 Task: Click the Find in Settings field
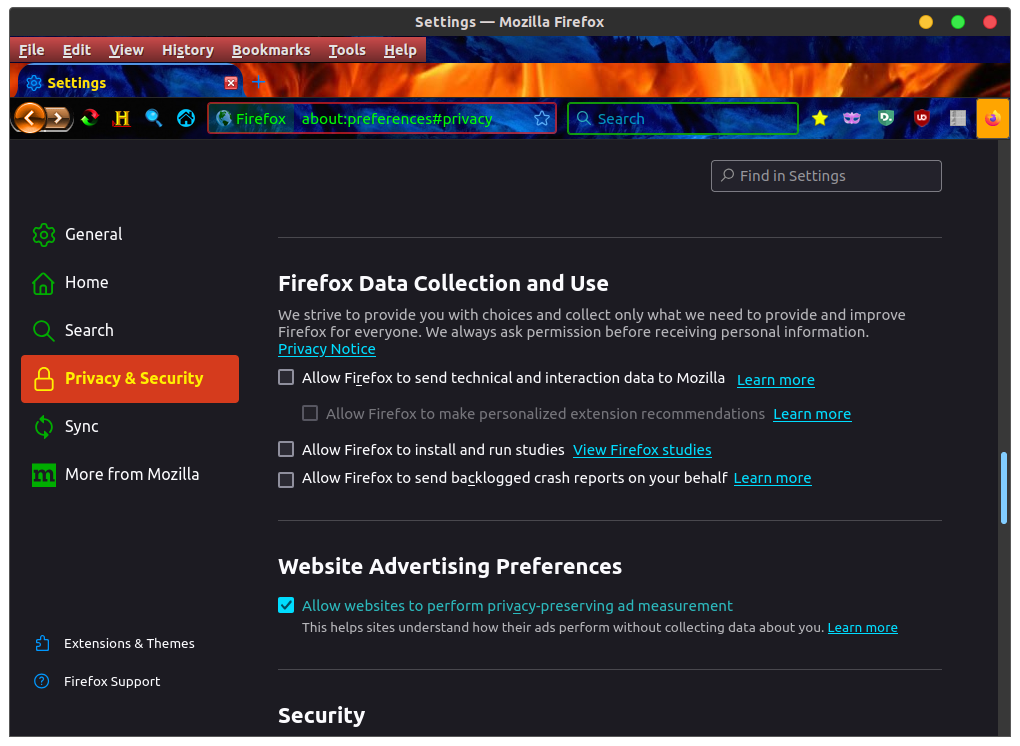(826, 176)
